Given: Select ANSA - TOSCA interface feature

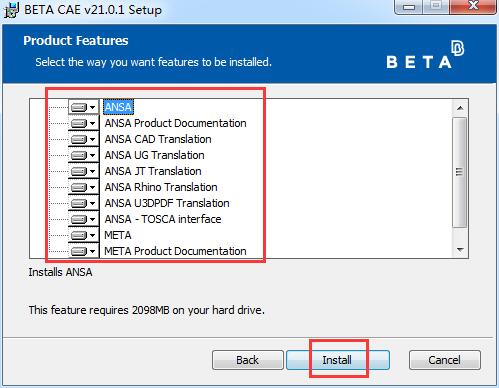Looking at the screenshot, I should pyautogui.click(x=163, y=219).
